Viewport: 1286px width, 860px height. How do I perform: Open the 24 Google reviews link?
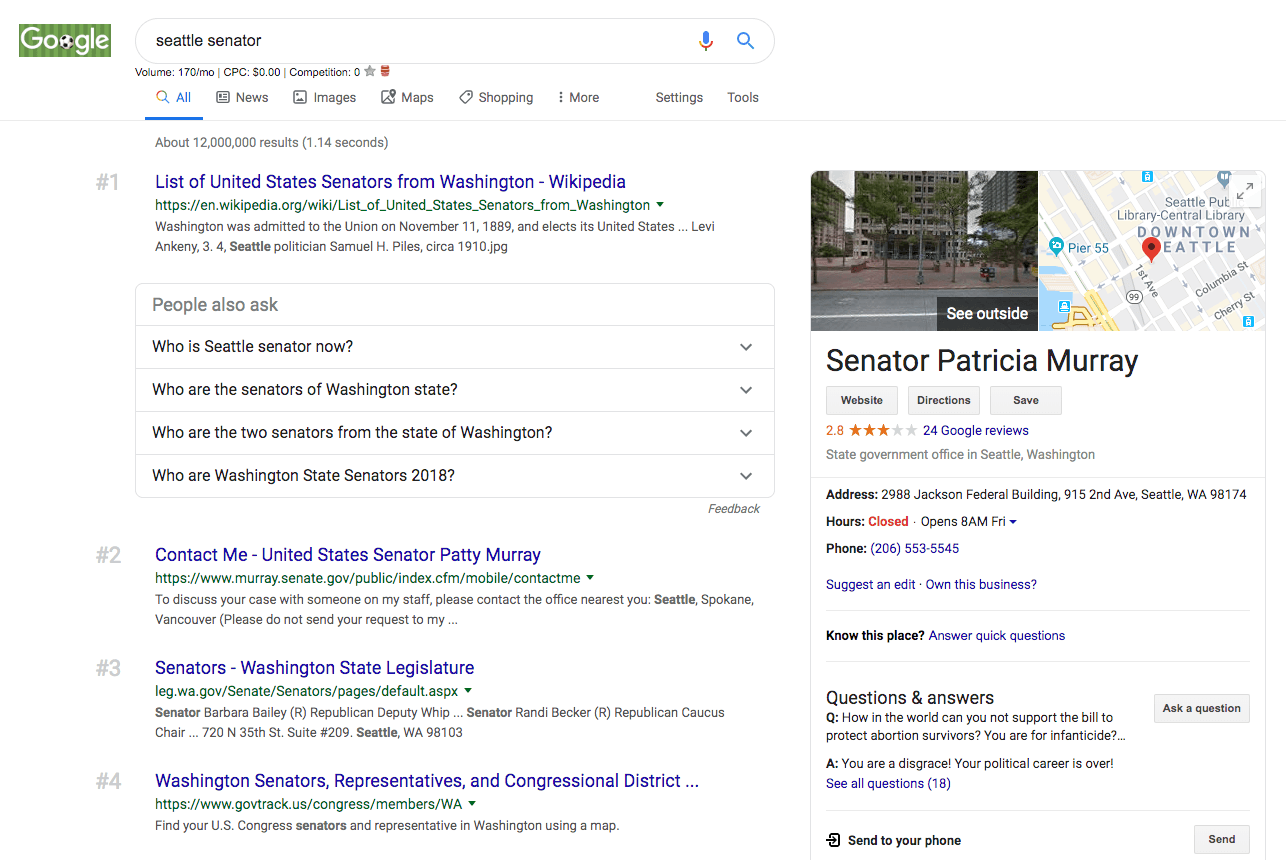pyautogui.click(x=975, y=430)
